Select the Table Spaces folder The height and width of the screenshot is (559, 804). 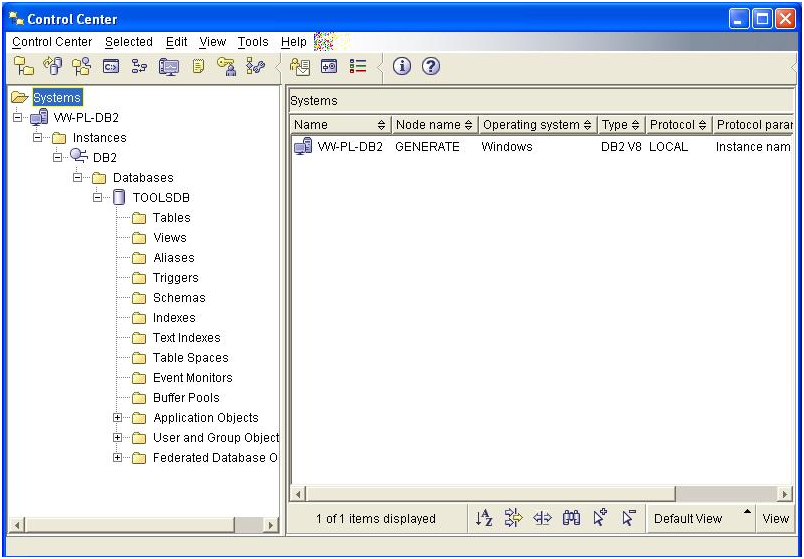coord(180,357)
